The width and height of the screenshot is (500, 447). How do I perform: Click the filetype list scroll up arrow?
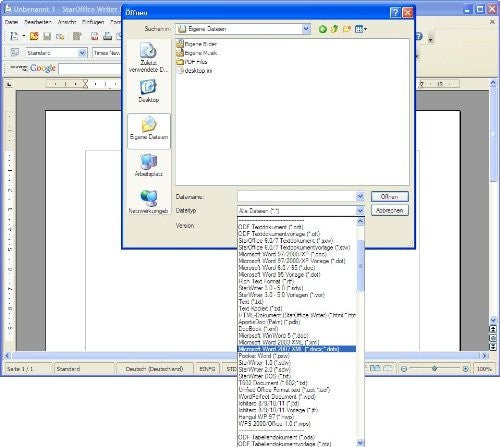(360, 221)
